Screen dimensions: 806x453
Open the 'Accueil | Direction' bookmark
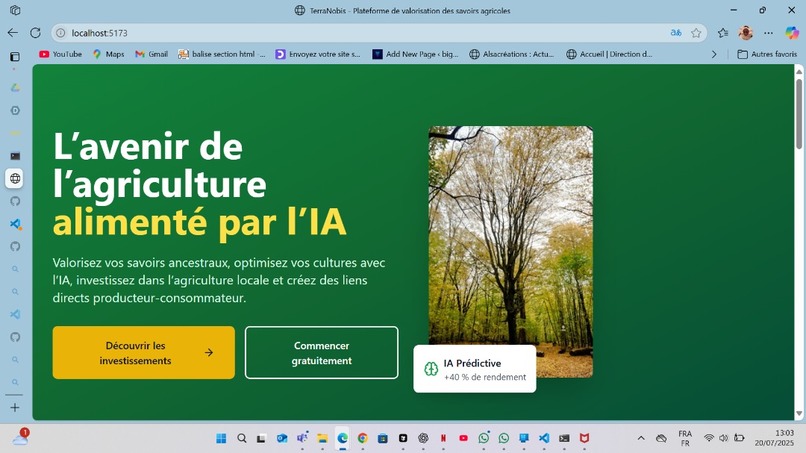[609, 54]
